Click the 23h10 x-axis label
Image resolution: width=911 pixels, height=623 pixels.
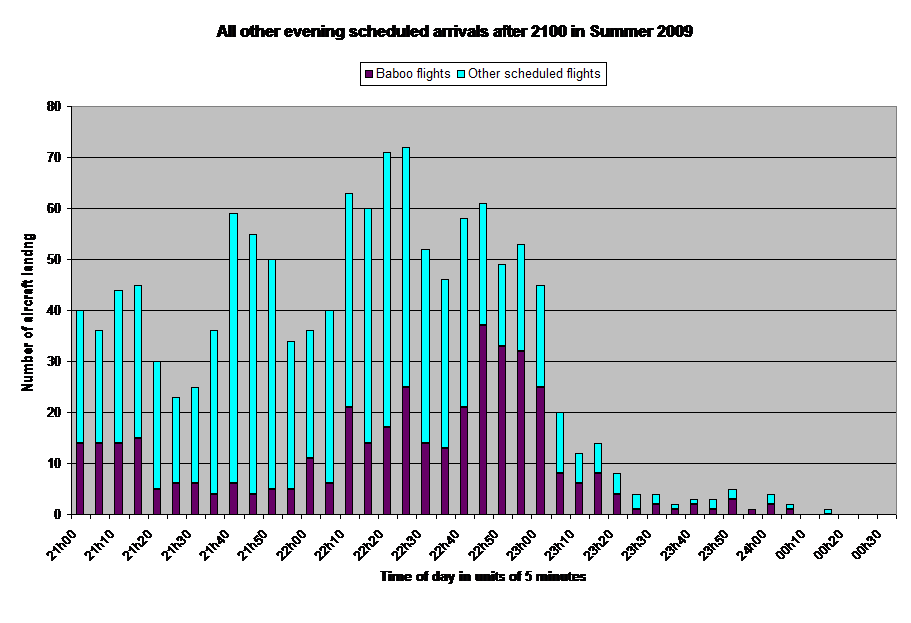(561, 545)
